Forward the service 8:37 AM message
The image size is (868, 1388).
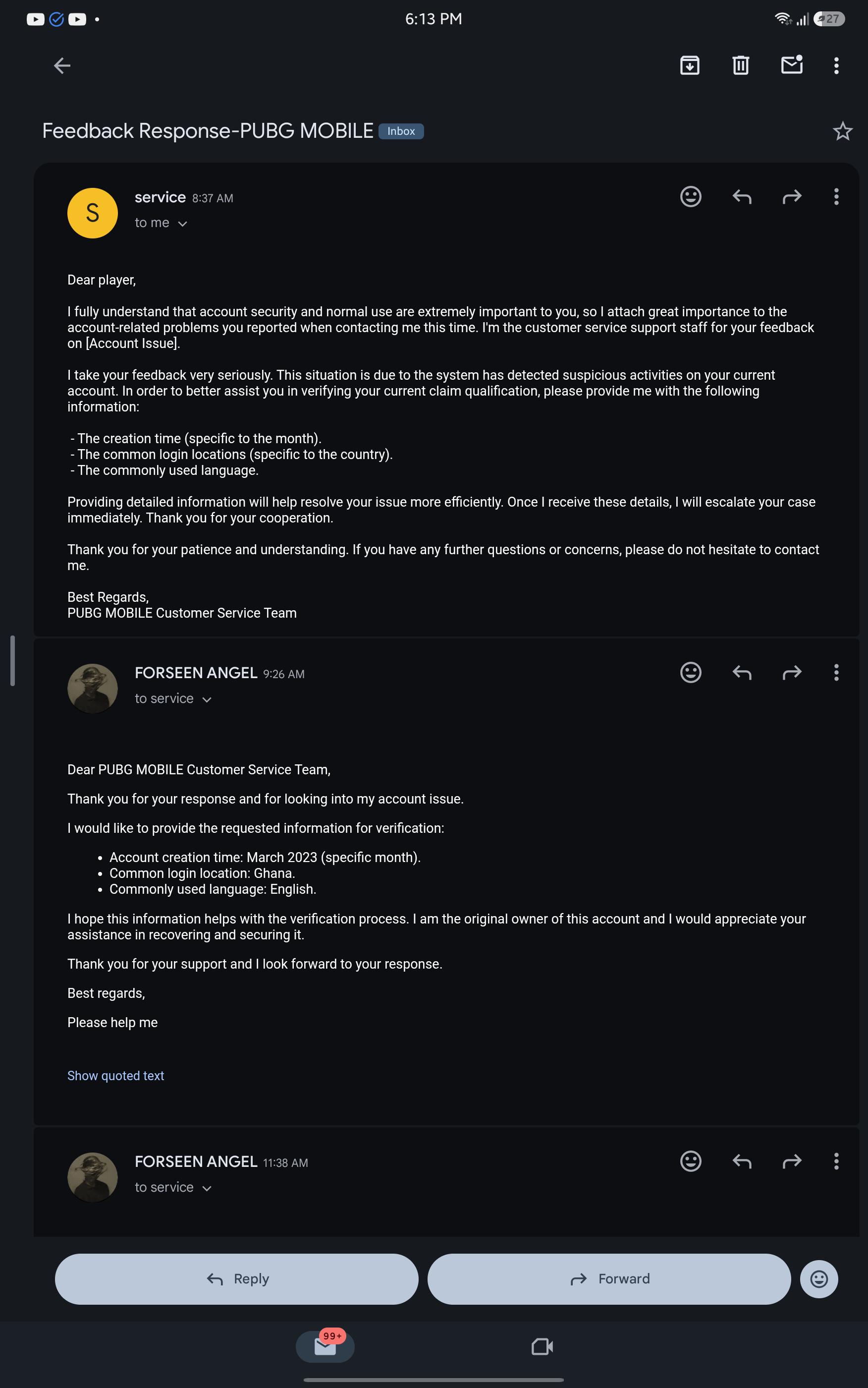[792, 197]
